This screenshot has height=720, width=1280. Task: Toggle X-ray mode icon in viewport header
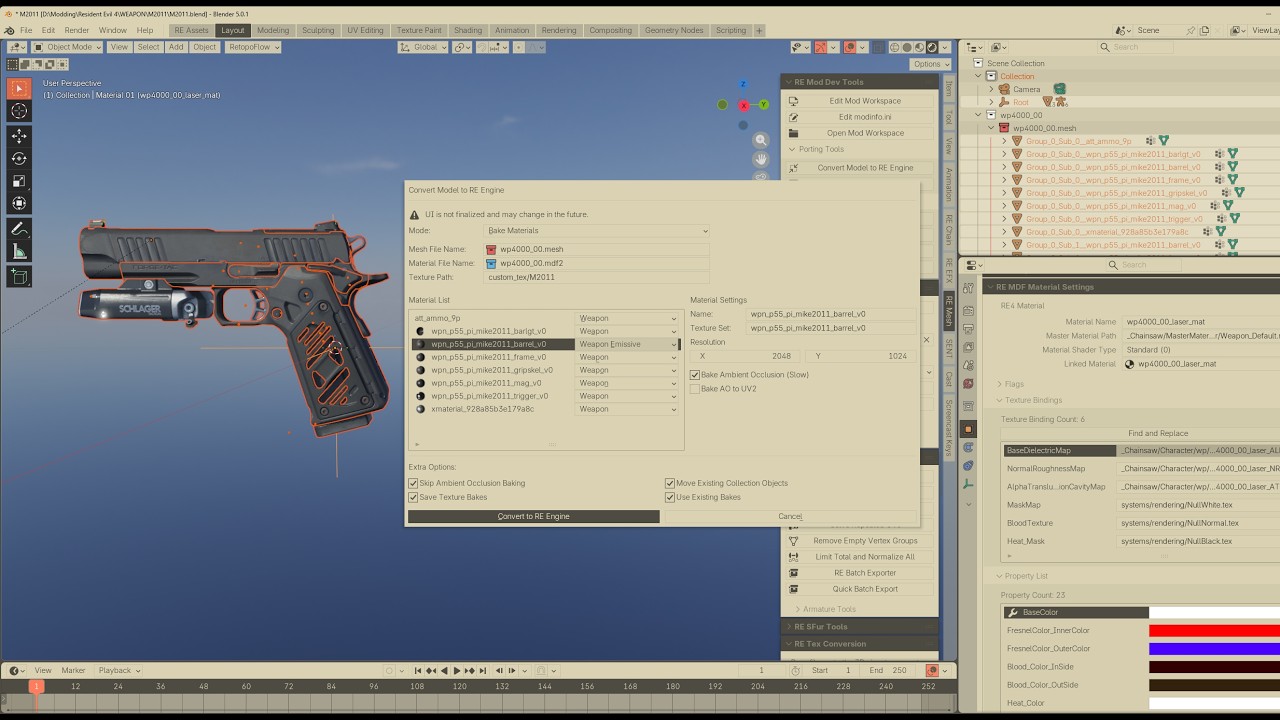point(877,47)
